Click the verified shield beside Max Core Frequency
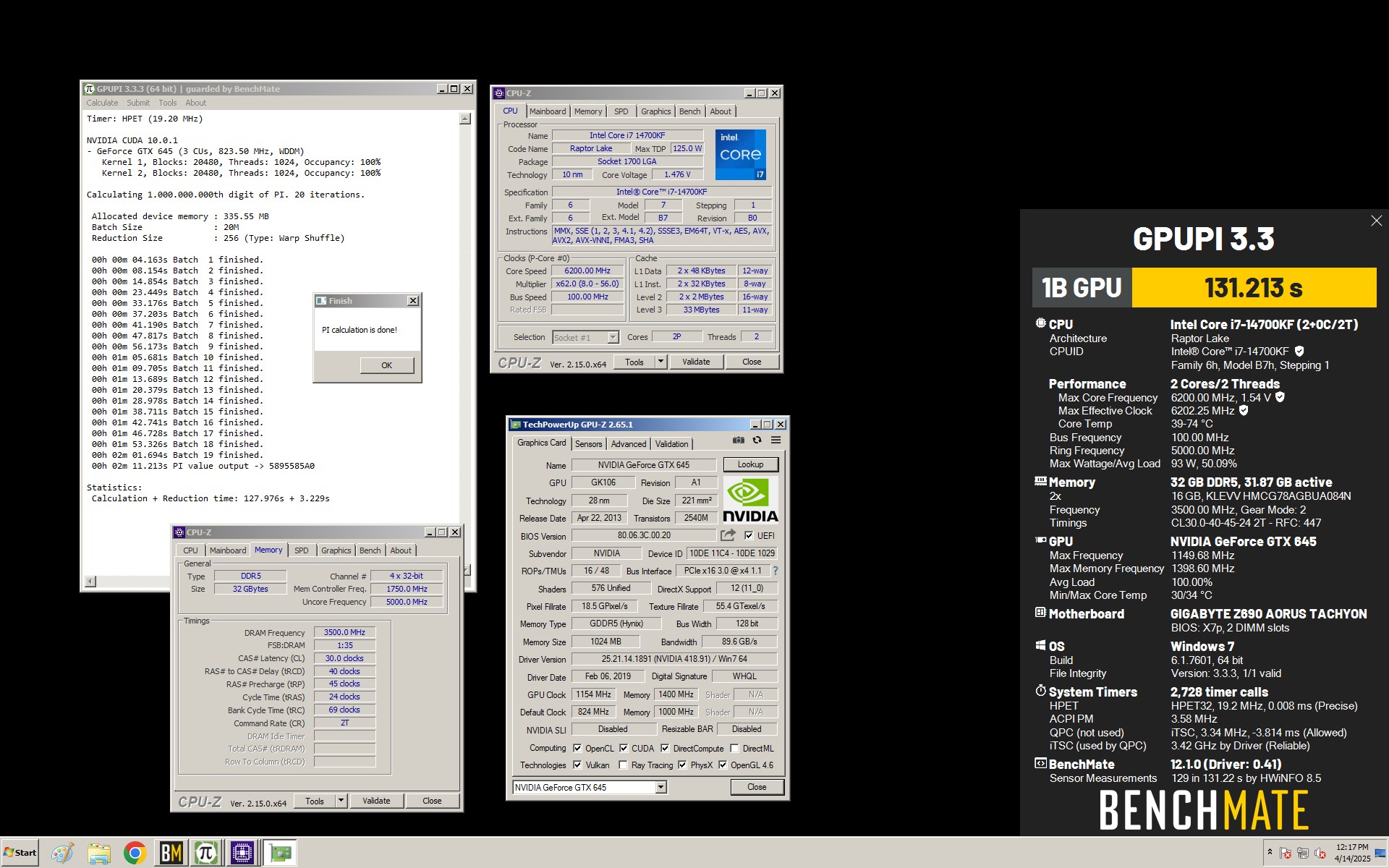The image size is (1389, 868). 1280,397
